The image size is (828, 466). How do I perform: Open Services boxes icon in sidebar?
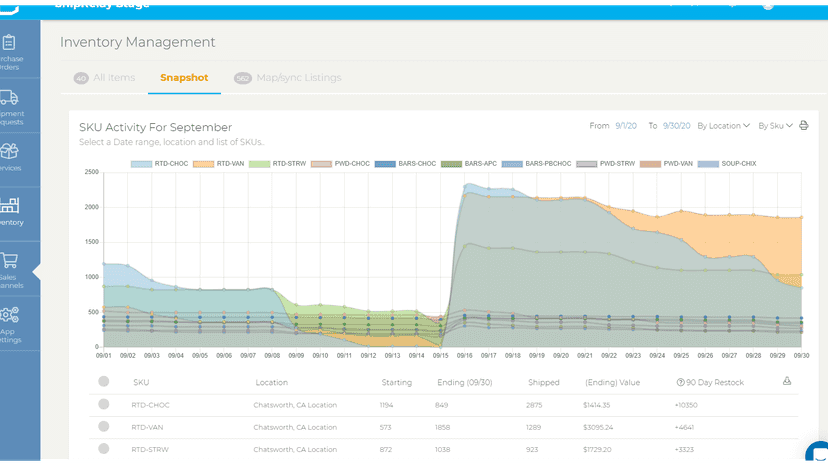[x=9, y=152]
